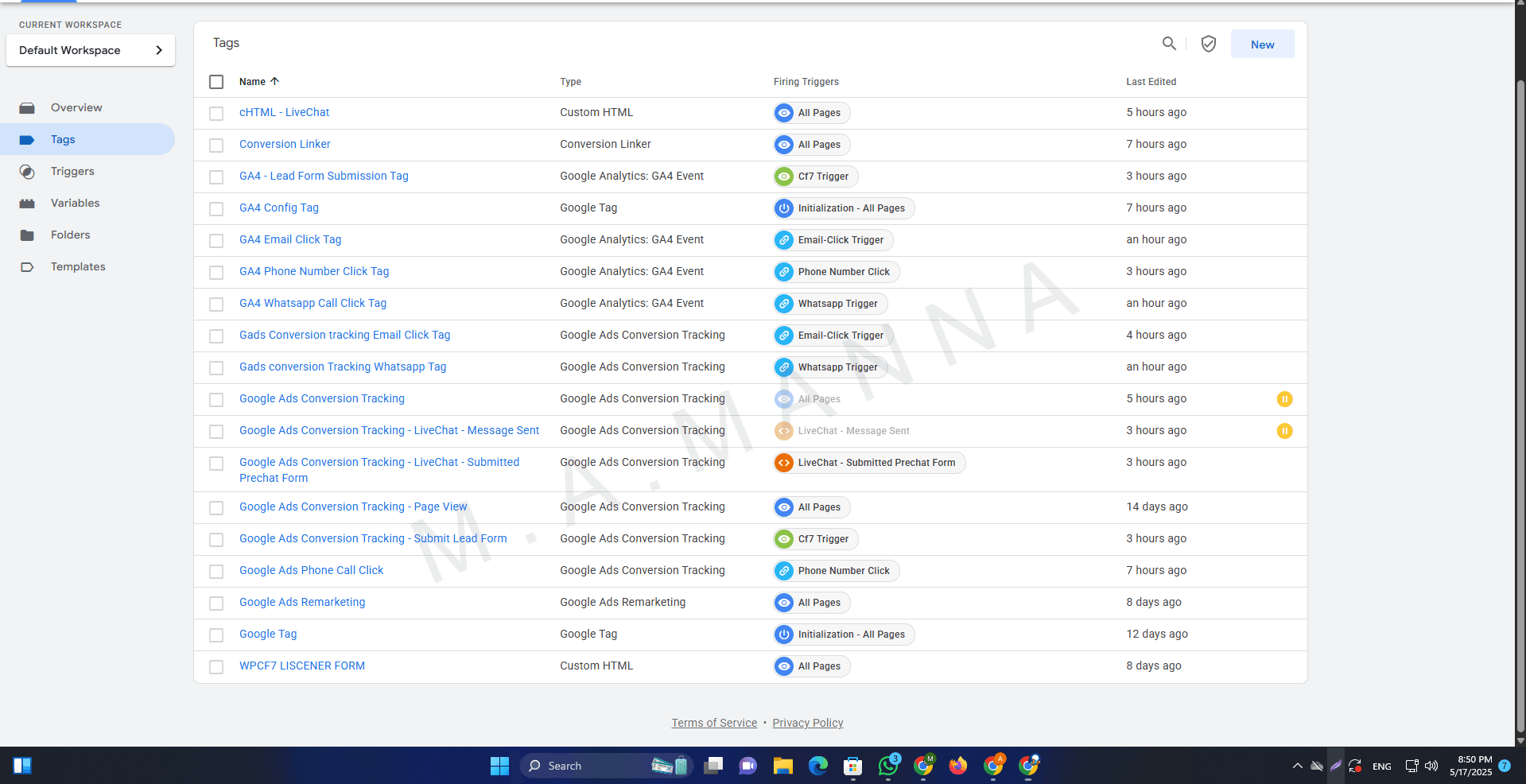The image size is (1526, 784).
Task: Click the Windows taskbar Search box
Action: tap(588, 766)
